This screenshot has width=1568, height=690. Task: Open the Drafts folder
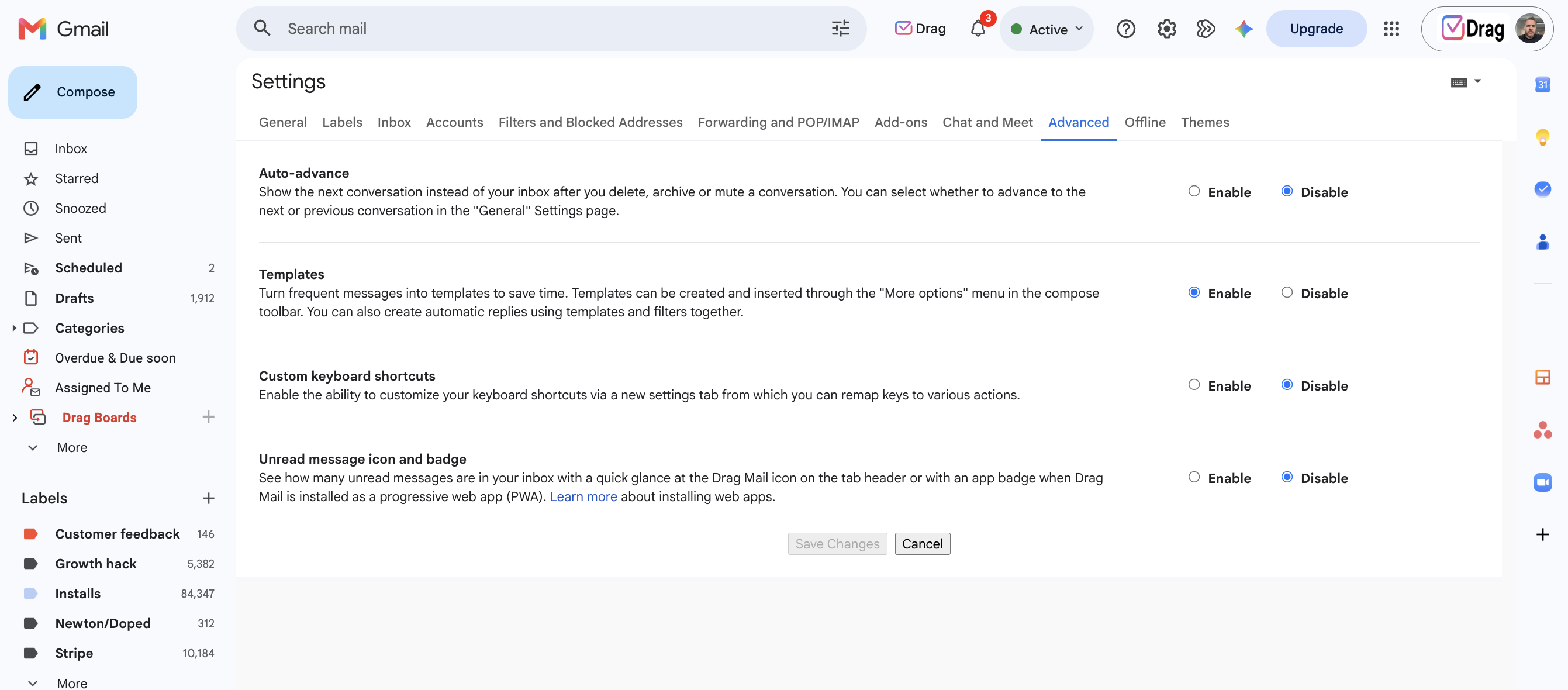coord(74,298)
